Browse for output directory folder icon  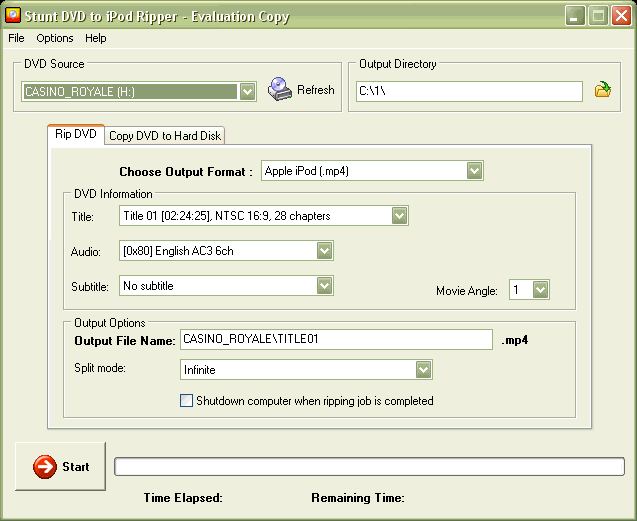point(603,89)
